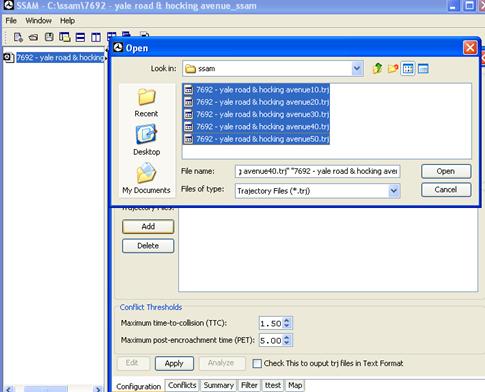Select file yale road & hocking avenue50.trj
485x392 pixels.
click(x=256, y=139)
